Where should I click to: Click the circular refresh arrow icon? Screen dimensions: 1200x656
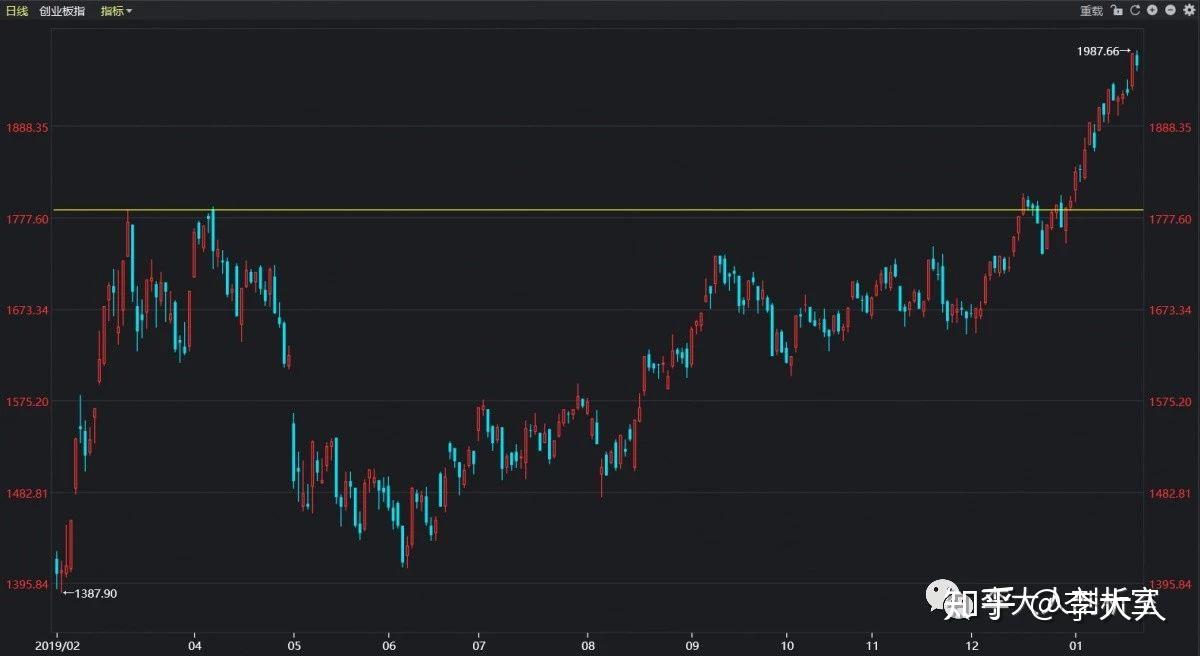coord(1135,11)
